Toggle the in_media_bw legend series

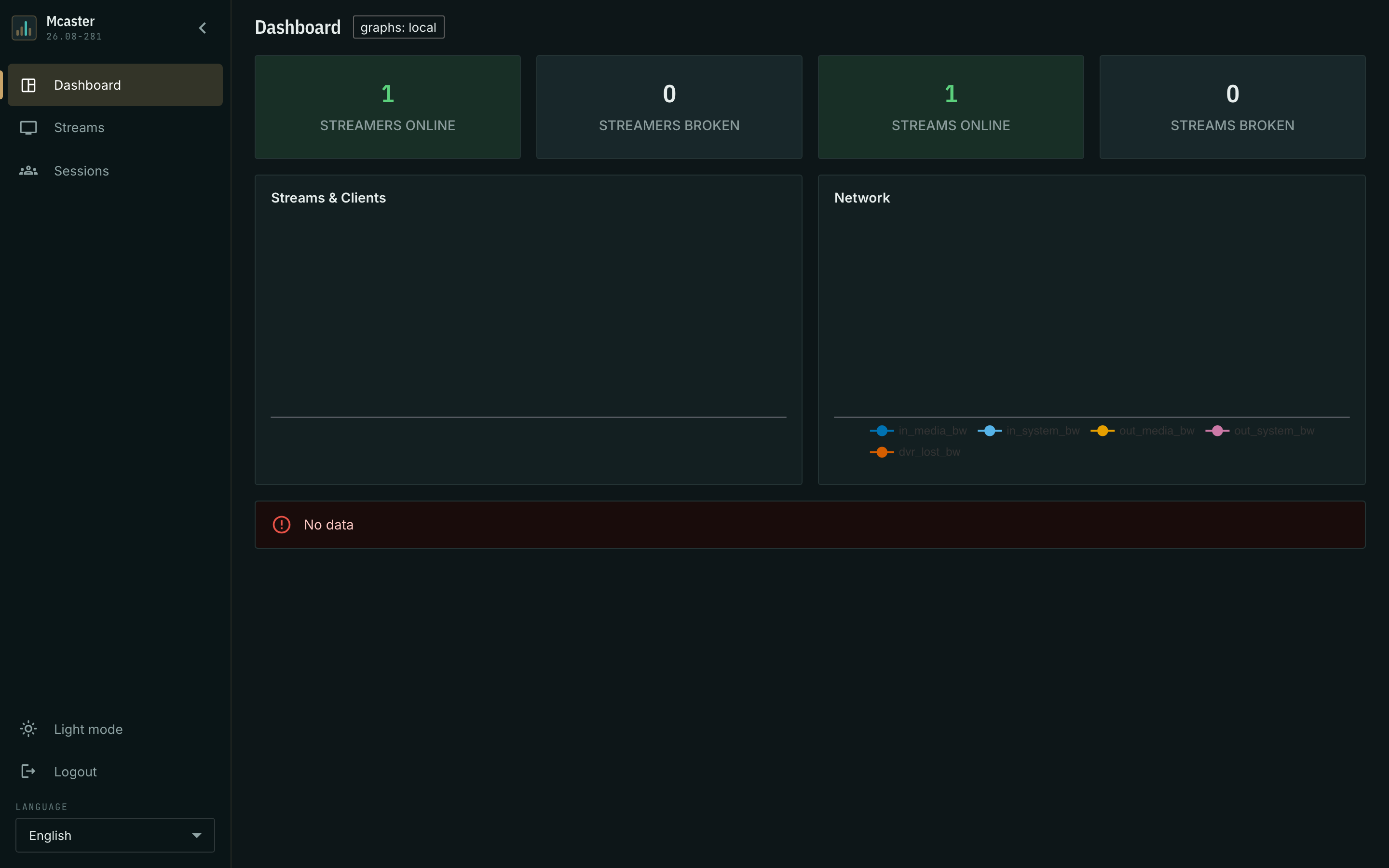pyautogui.click(x=918, y=431)
